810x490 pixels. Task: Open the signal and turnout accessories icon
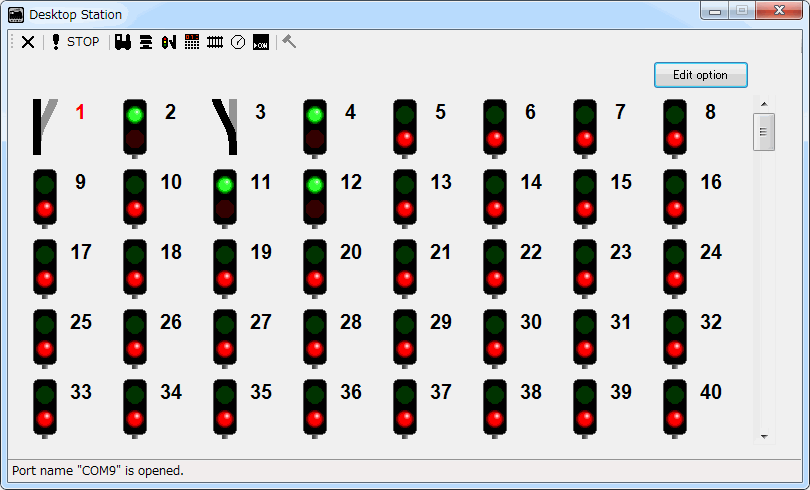point(169,42)
